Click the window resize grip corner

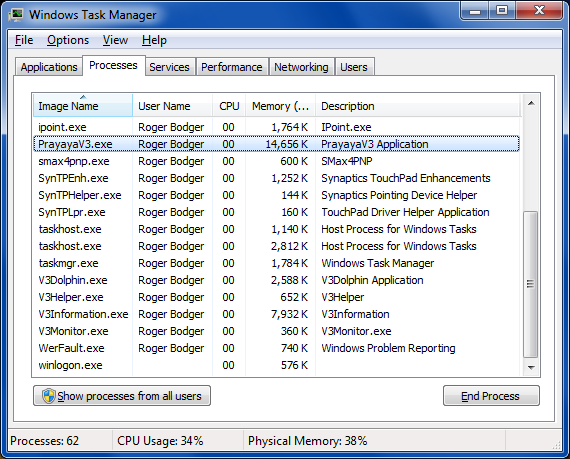pos(556,445)
